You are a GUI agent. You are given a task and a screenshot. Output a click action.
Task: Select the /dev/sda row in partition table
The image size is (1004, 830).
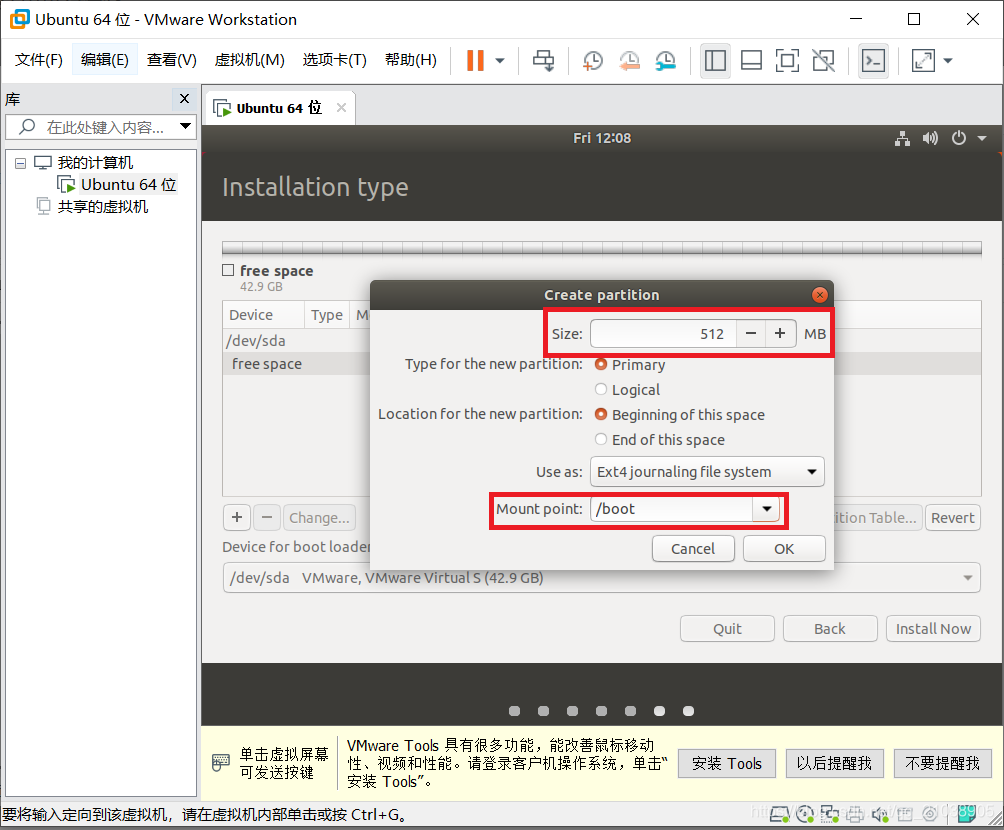(296, 341)
